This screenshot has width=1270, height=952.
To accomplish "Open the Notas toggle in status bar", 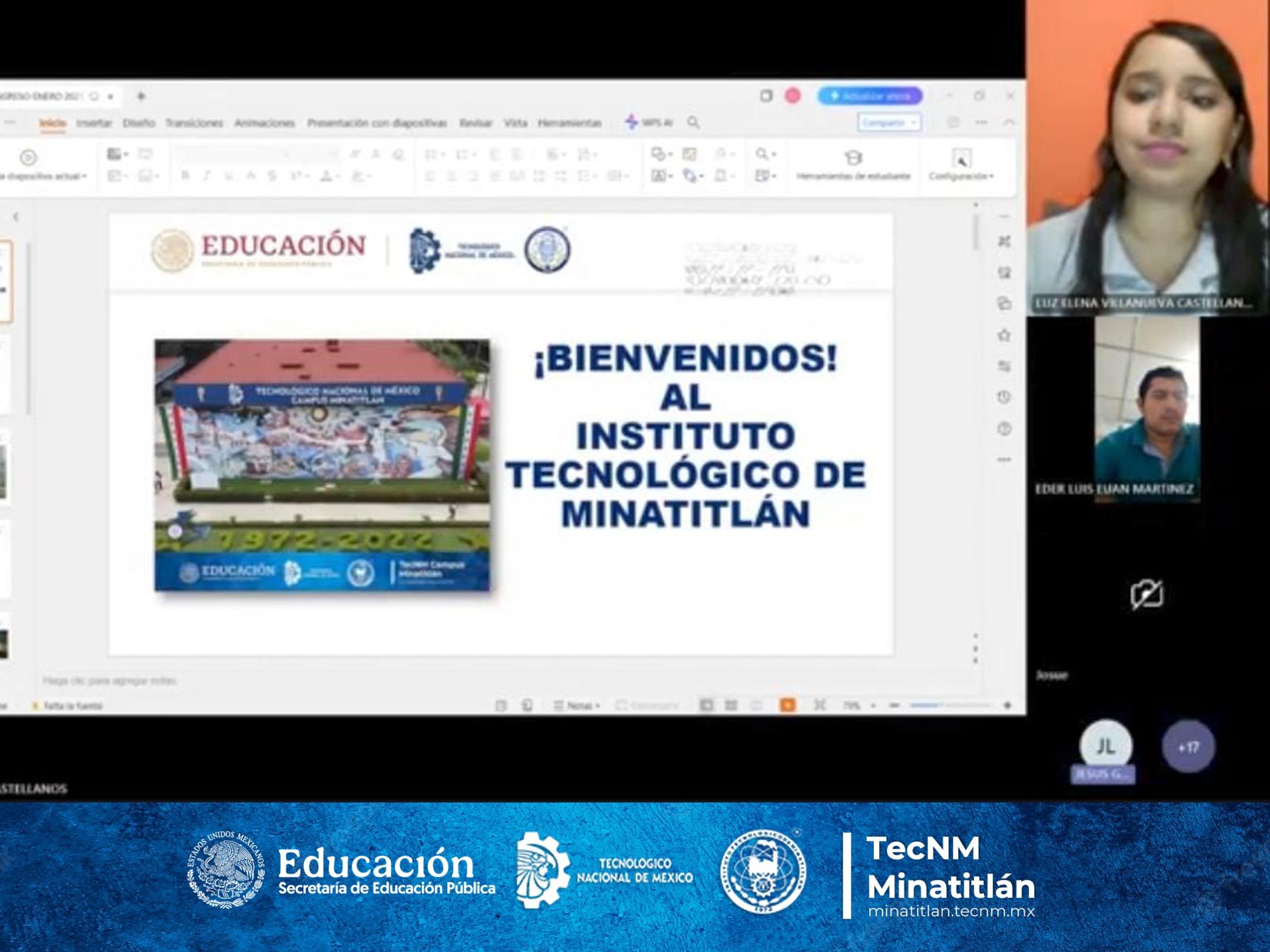I will (x=576, y=705).
